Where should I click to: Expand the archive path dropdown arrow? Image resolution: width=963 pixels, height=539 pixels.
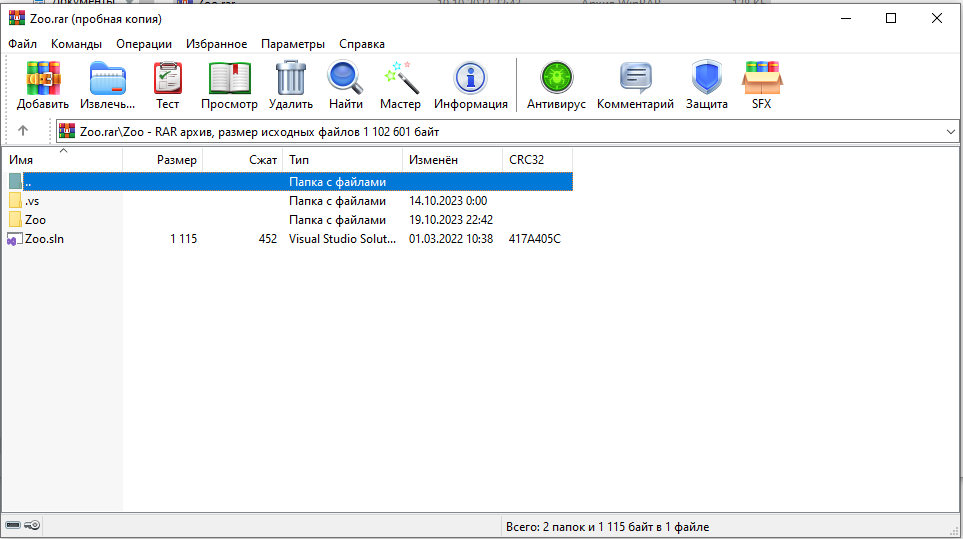[950, 131]
